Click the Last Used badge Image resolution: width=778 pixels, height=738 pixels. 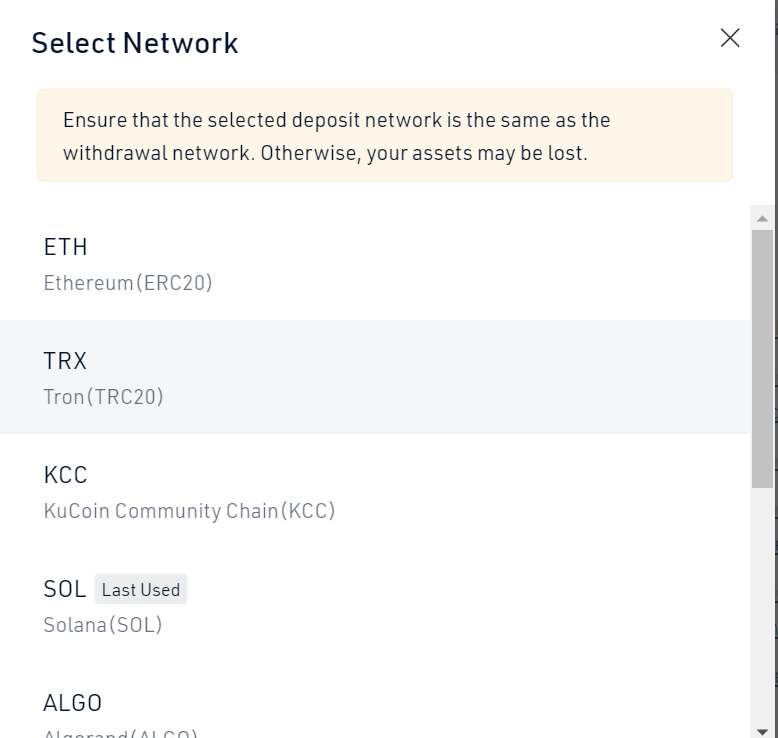point(141,590)
